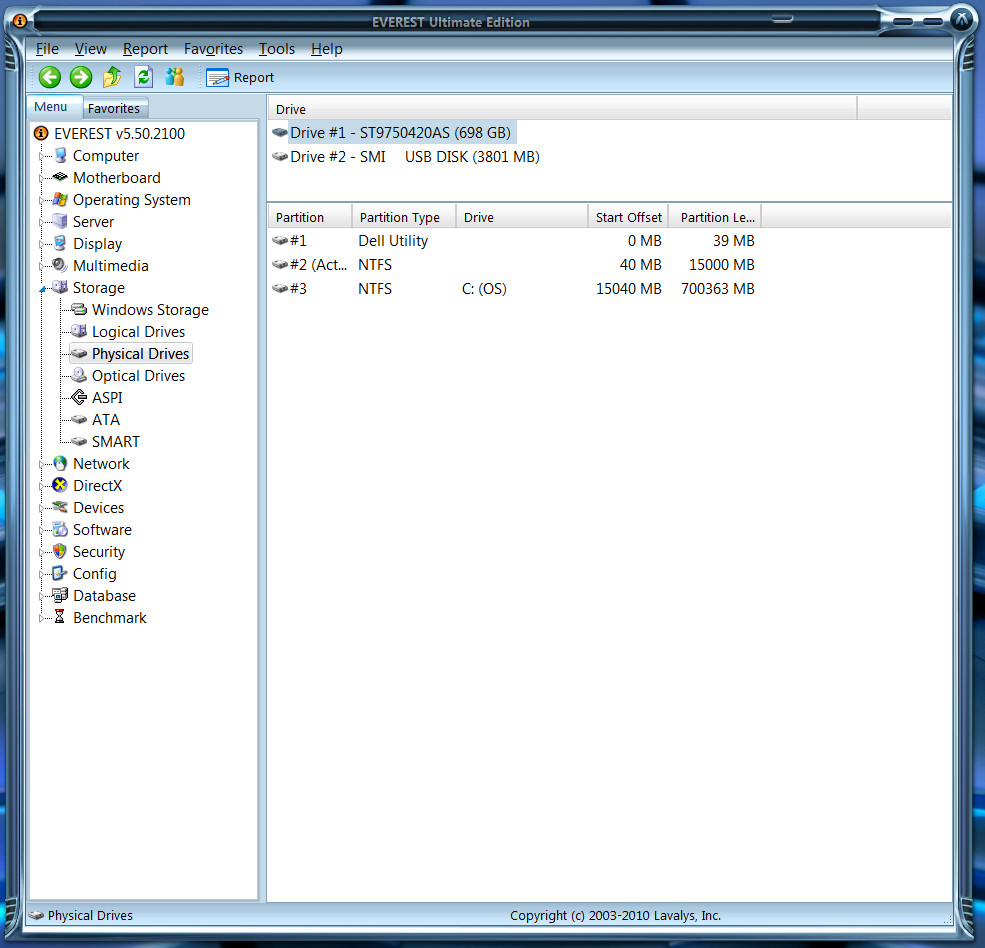Click the ASPI icon in tree
Screen dimensions: 985x948
tap(79, 397)
